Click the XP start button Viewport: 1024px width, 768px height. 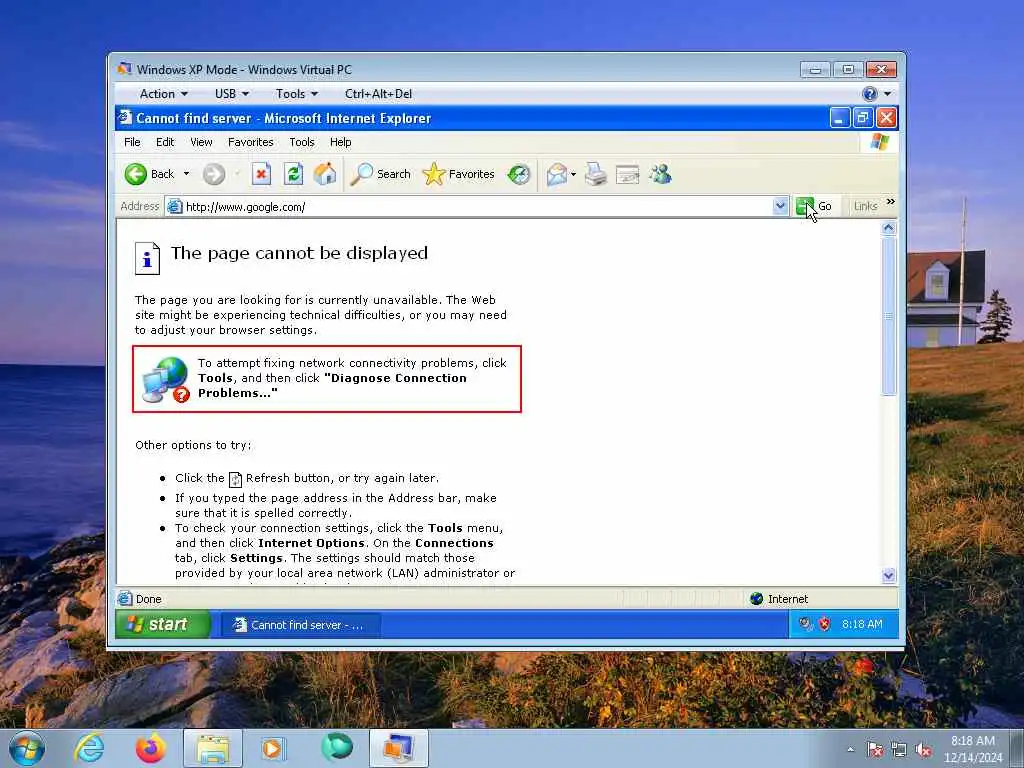163,624
